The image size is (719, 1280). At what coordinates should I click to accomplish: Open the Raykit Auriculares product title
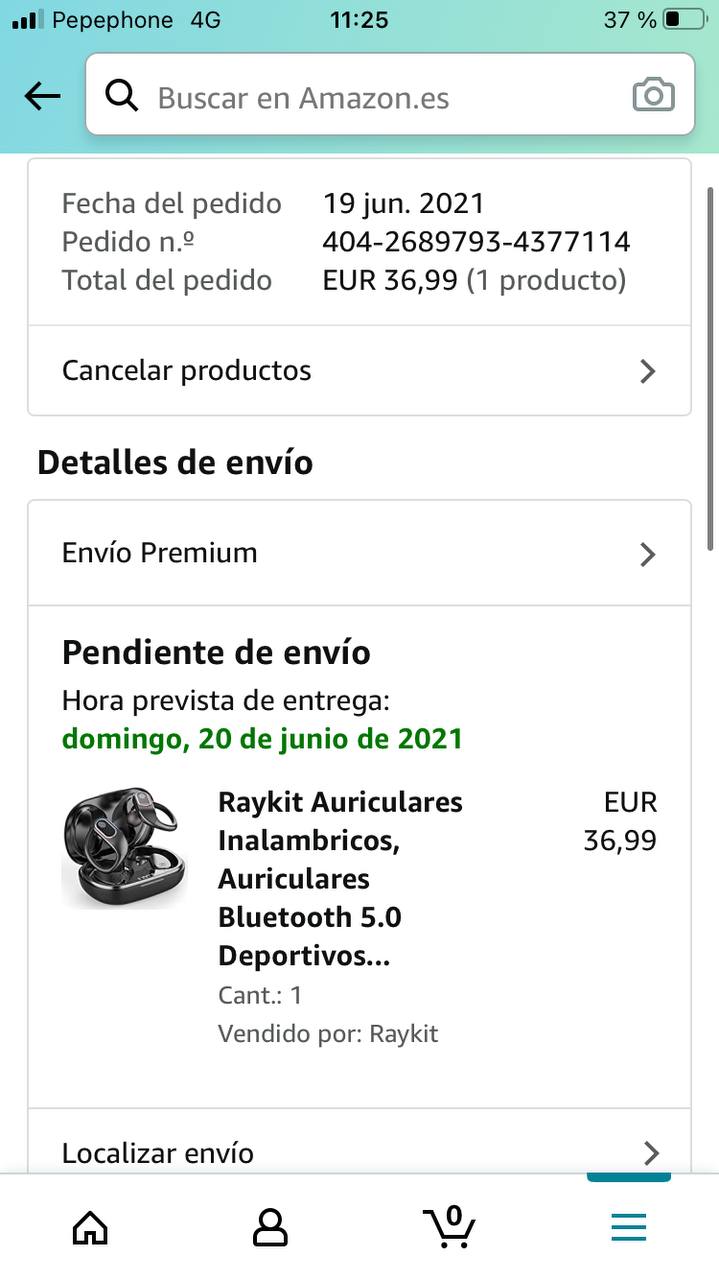[340, 879]
